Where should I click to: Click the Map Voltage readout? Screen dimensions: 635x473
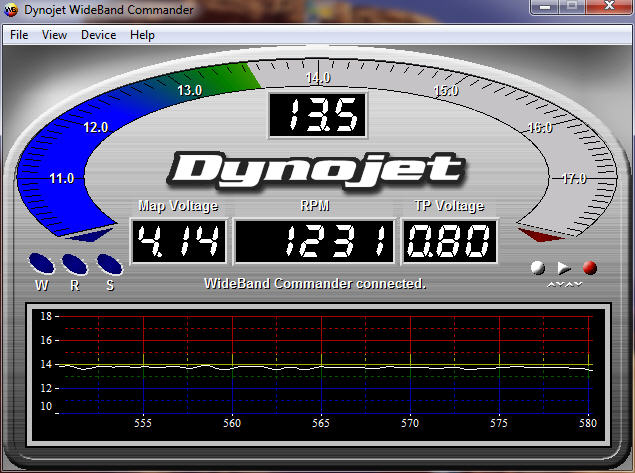178,242
